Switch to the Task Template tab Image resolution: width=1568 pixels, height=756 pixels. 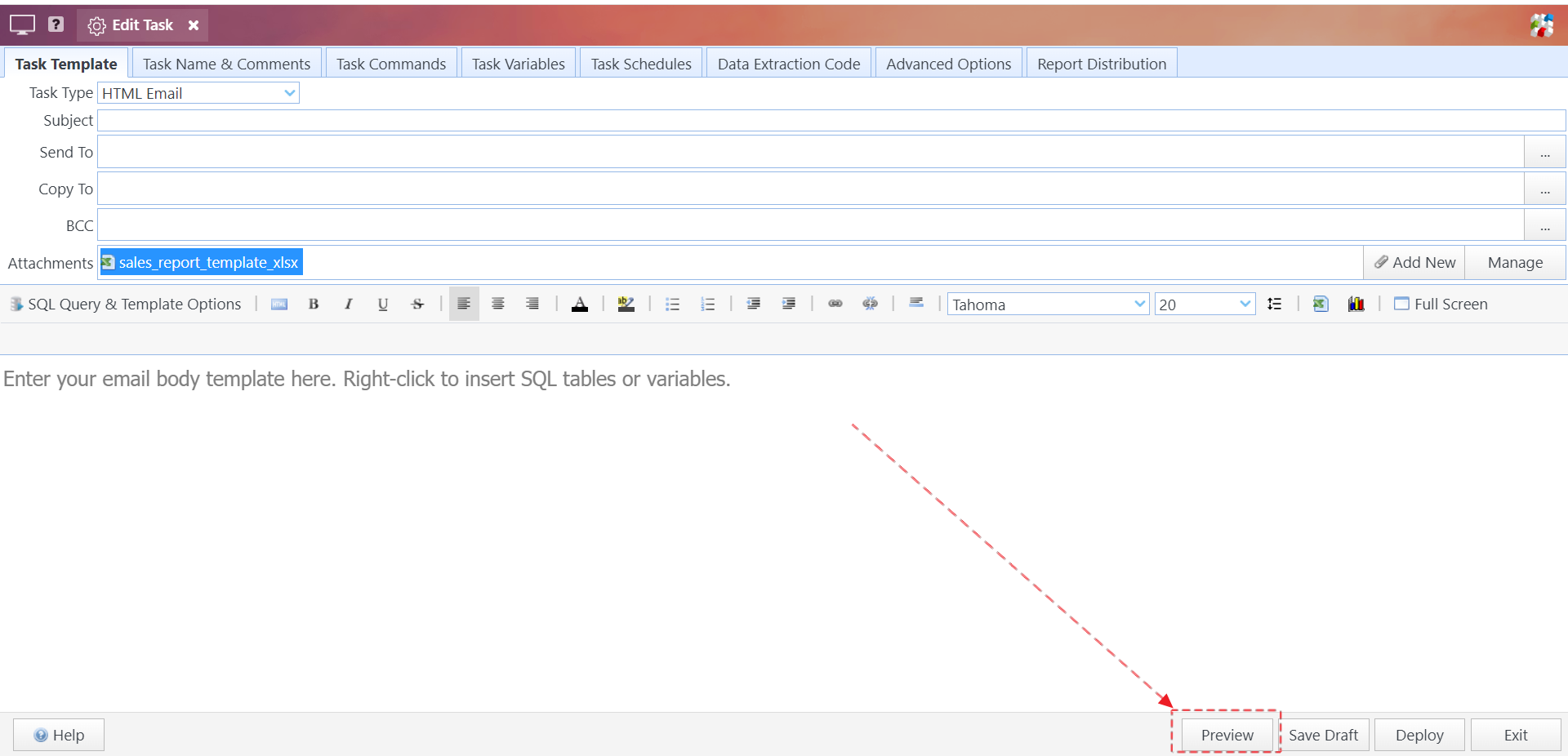[66, 64]
